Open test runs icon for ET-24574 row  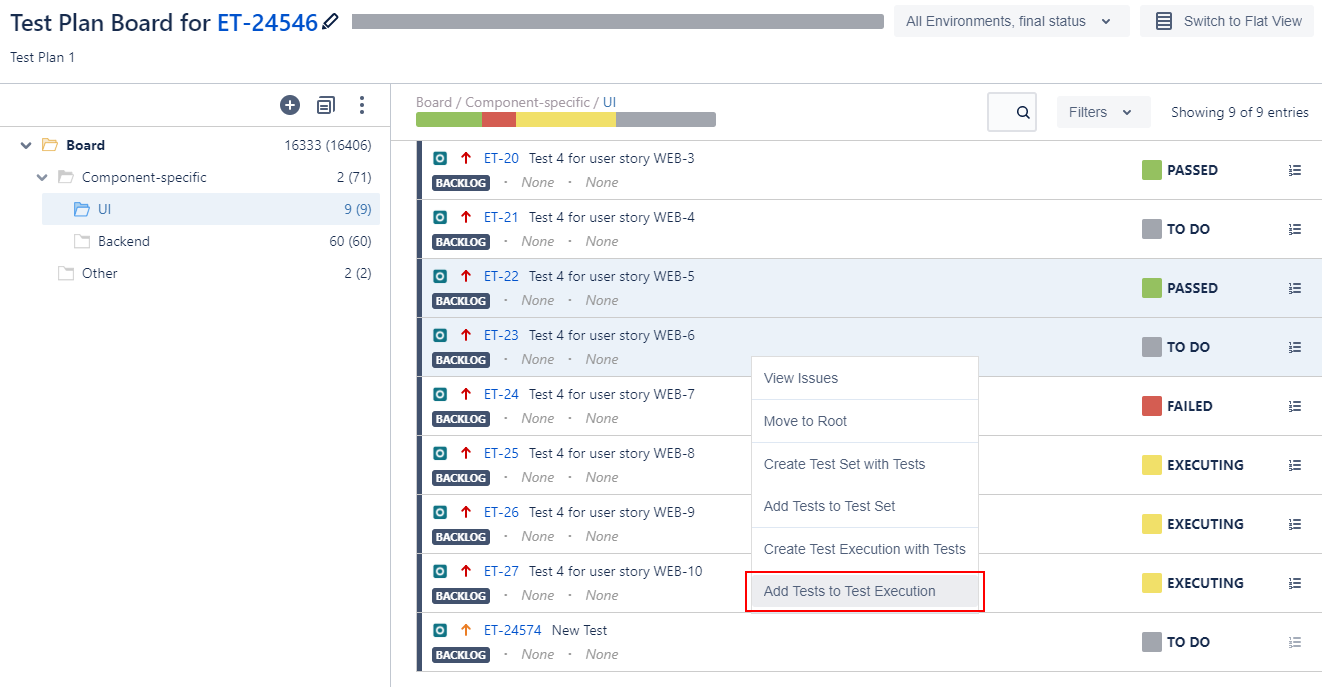pyautogui.click(x=1295, y=642)
